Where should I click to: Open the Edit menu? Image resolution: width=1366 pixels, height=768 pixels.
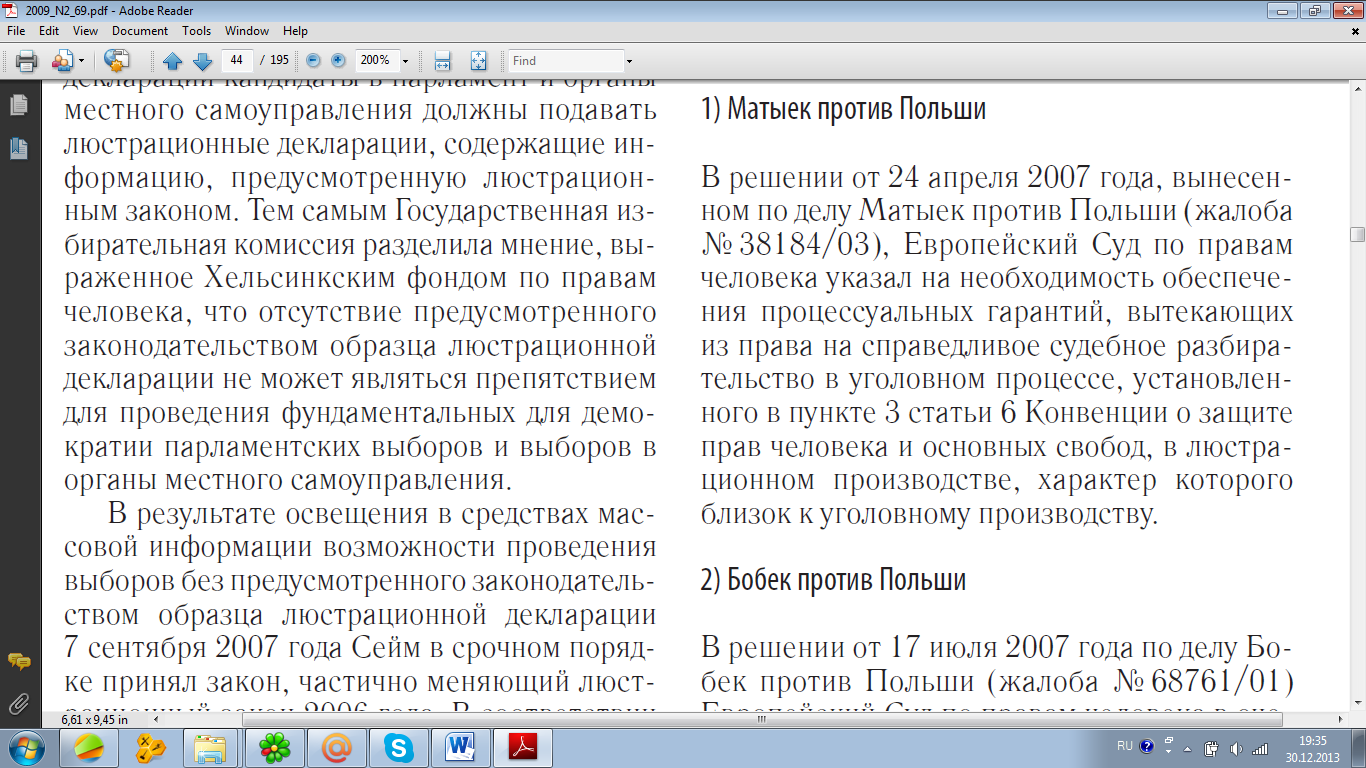pos(49,31)
